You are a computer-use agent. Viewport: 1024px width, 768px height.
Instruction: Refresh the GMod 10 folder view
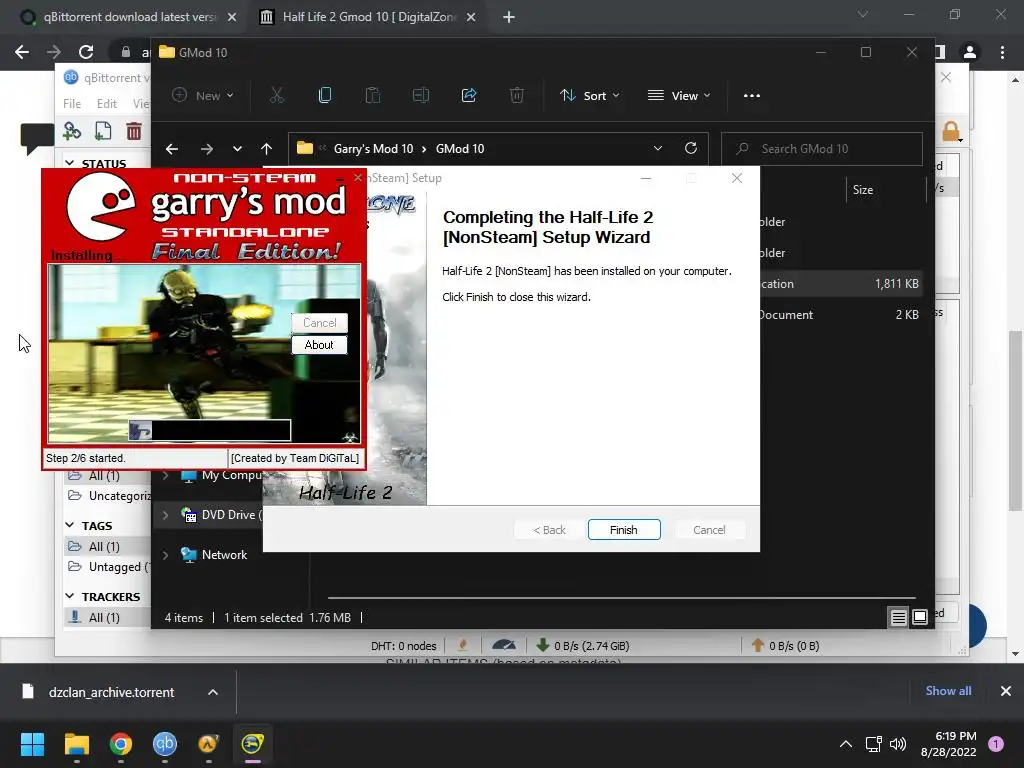[690, 149]
